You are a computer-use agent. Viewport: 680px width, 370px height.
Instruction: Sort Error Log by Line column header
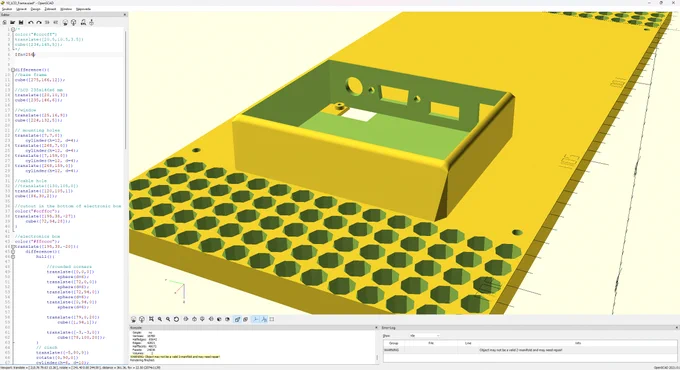(468, 343)
